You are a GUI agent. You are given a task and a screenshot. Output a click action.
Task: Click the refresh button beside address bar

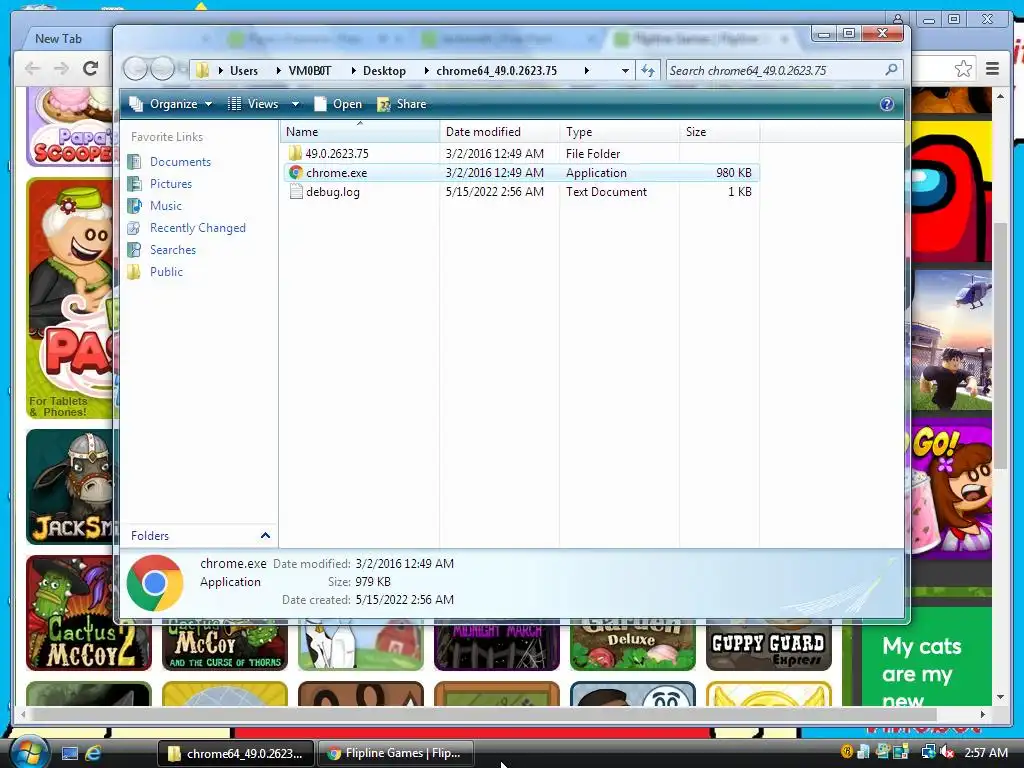(648, 70)
